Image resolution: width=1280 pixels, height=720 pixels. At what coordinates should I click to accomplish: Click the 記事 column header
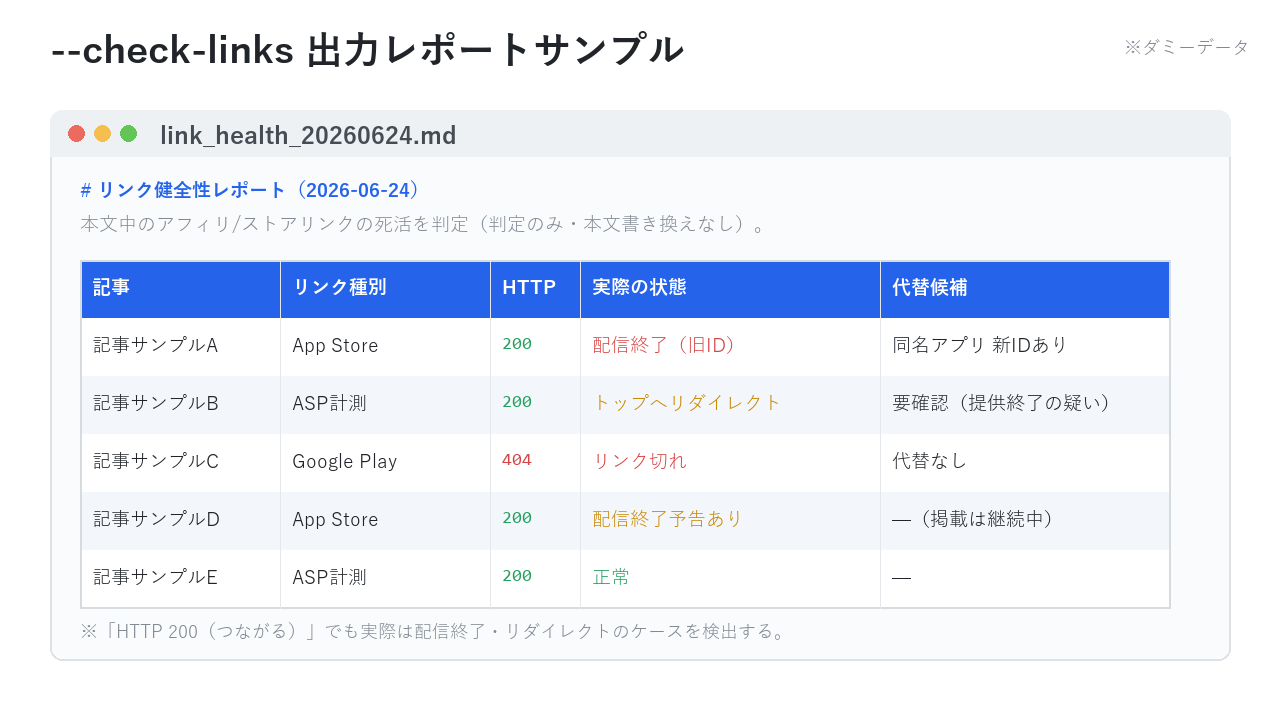(x=181, y=290)
